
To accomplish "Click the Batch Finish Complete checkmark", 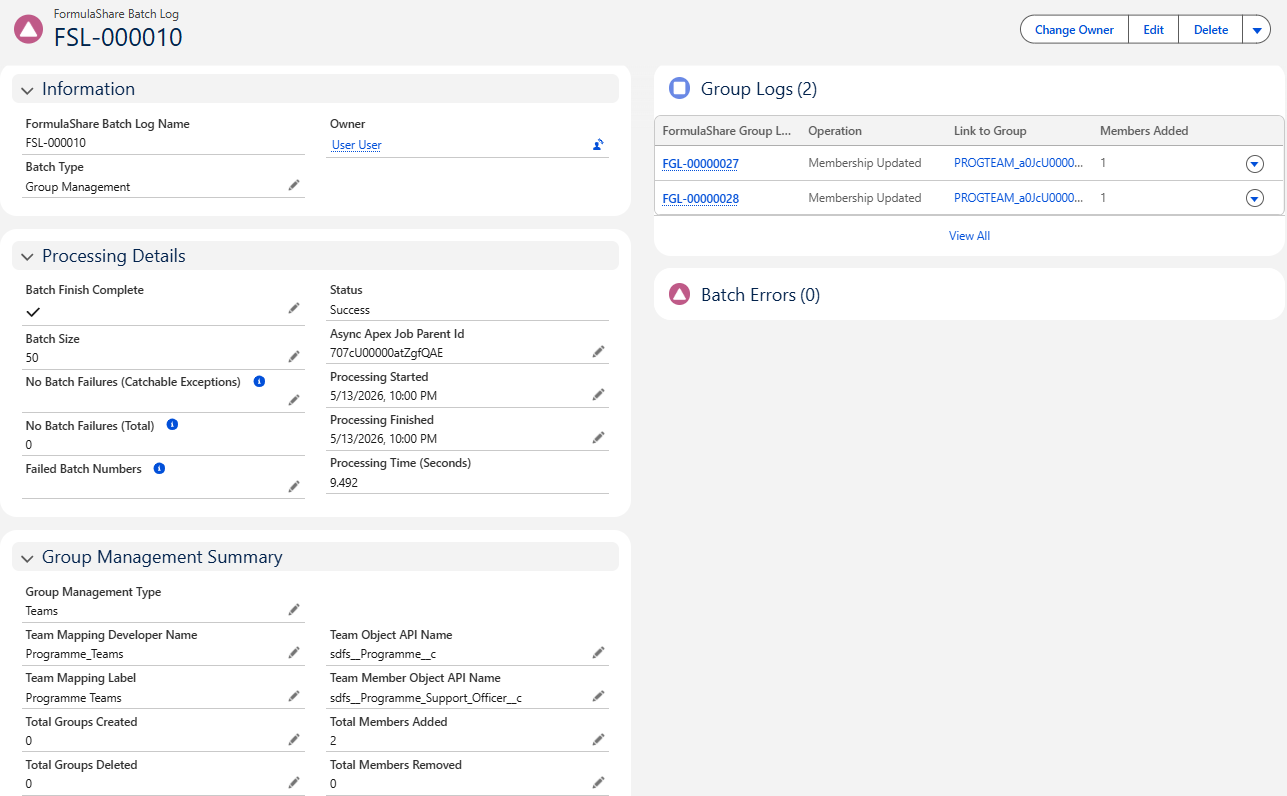I will point(33,311).
